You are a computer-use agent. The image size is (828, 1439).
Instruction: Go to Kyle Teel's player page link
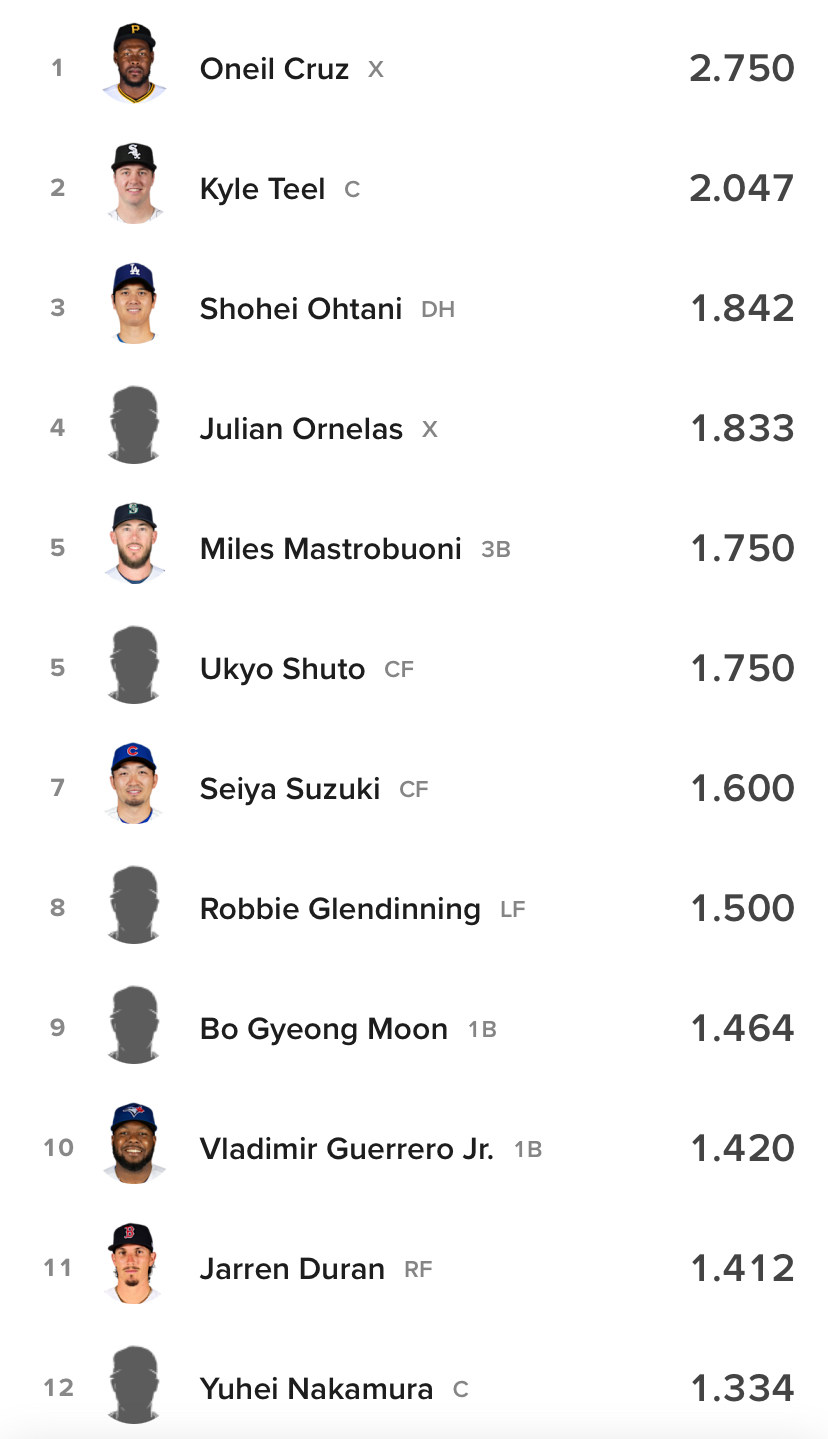(262, 189)
